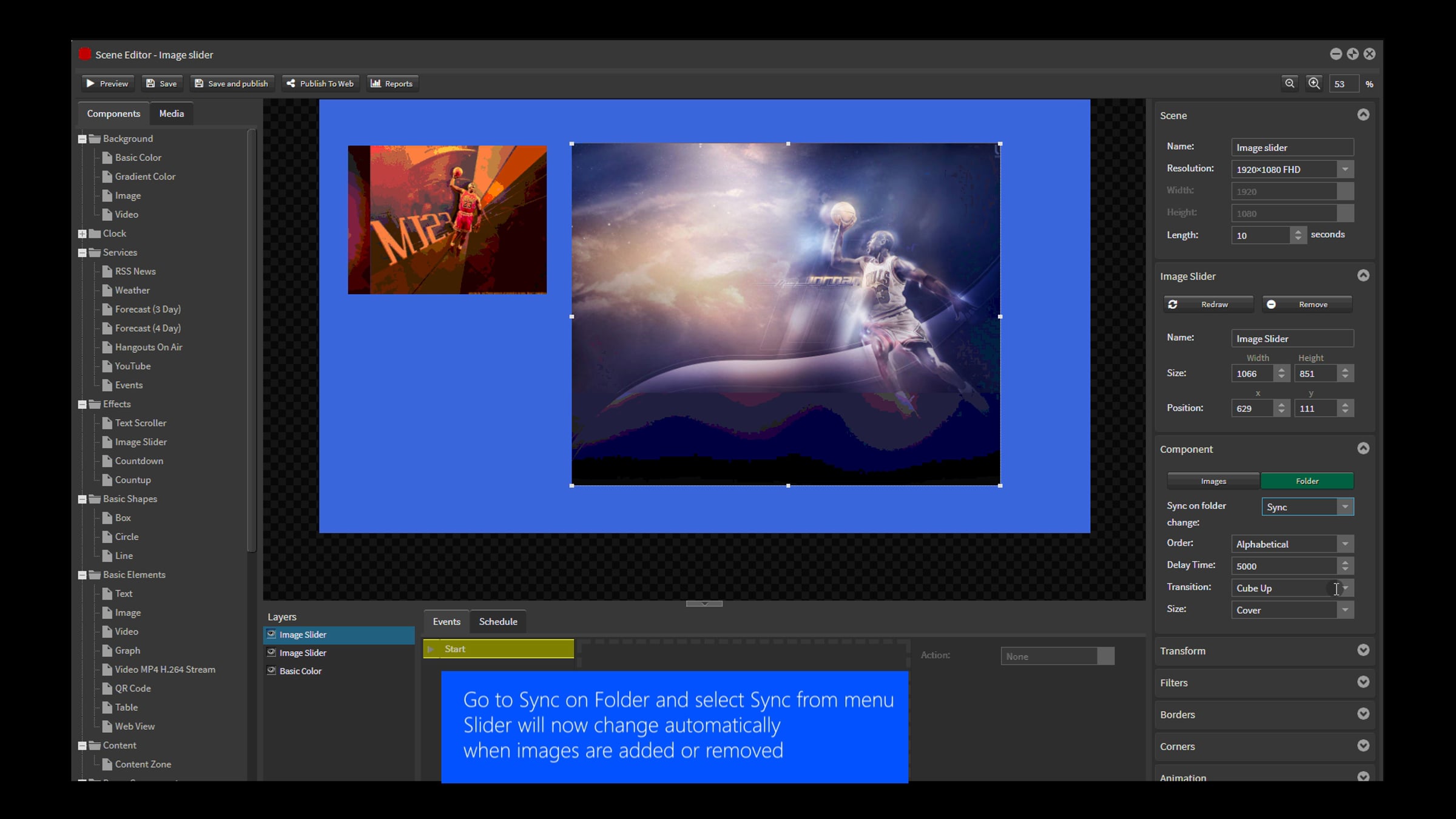The height and width of the screenshot is (819, 1456).
Task: Click the Gradient Color page icon
Action: point(107,177)
